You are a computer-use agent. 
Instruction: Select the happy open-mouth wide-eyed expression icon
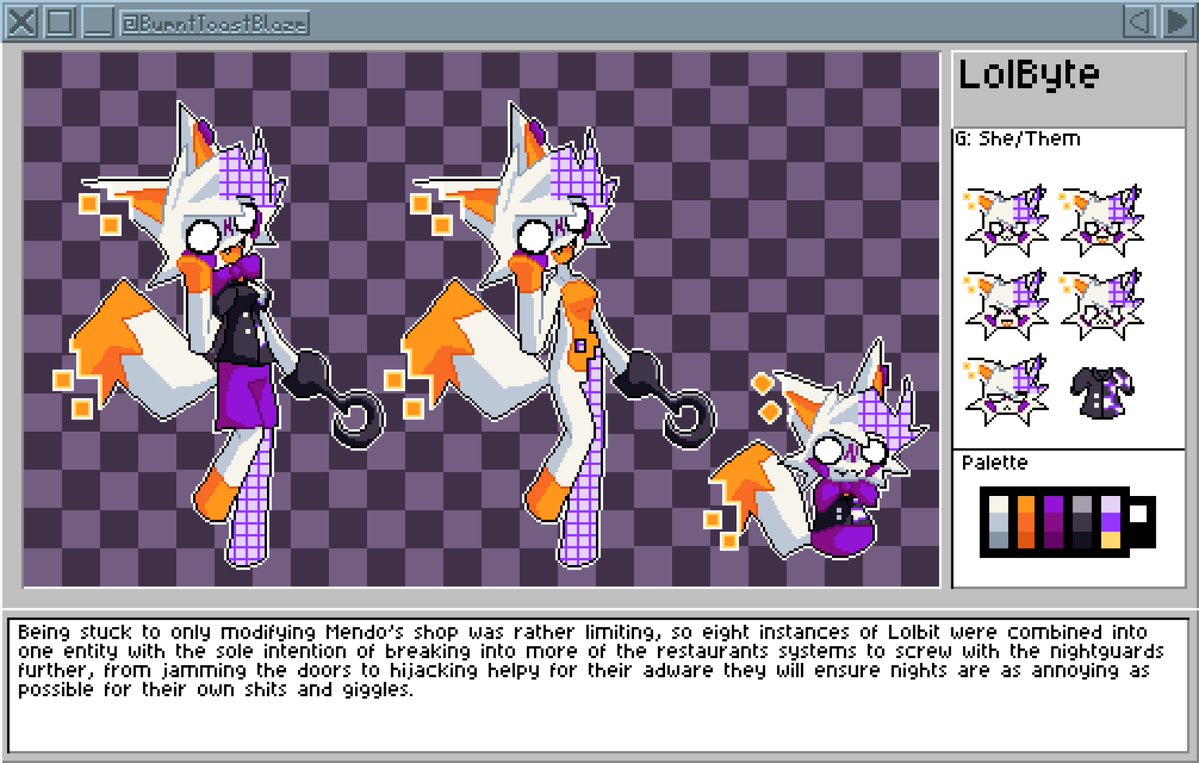(x=1102, y=222)
